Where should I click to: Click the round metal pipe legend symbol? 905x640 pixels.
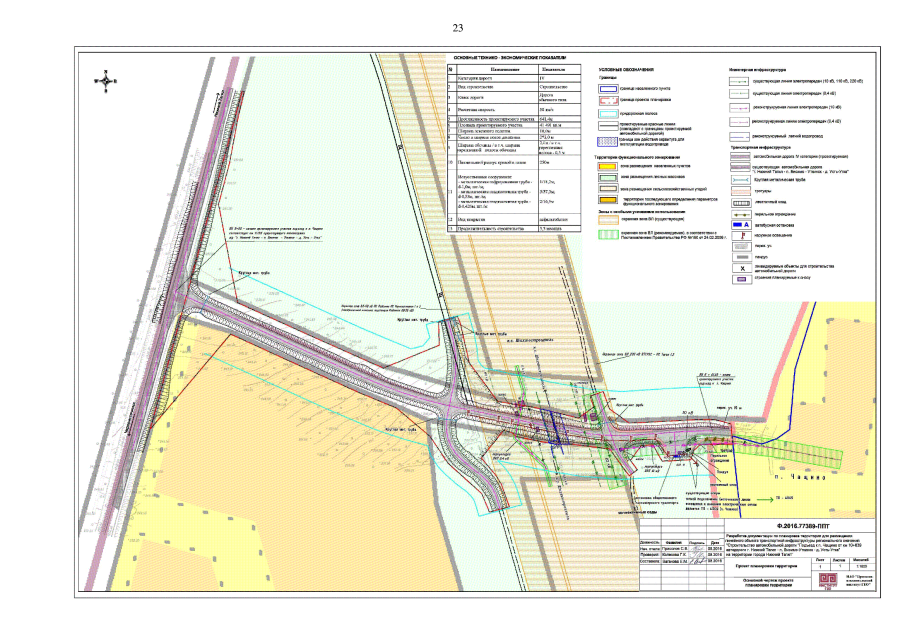click(x=741, y=182)
